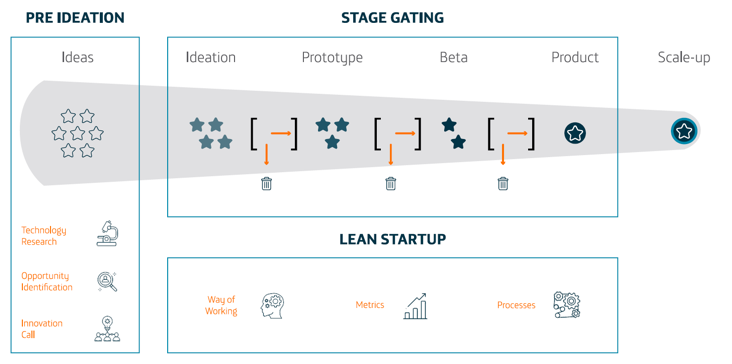Image resolution: width=732 pixels, height=364 pixels.
Task: Click the blue-ringed star under Scale-up
Action: coord(684,131)
